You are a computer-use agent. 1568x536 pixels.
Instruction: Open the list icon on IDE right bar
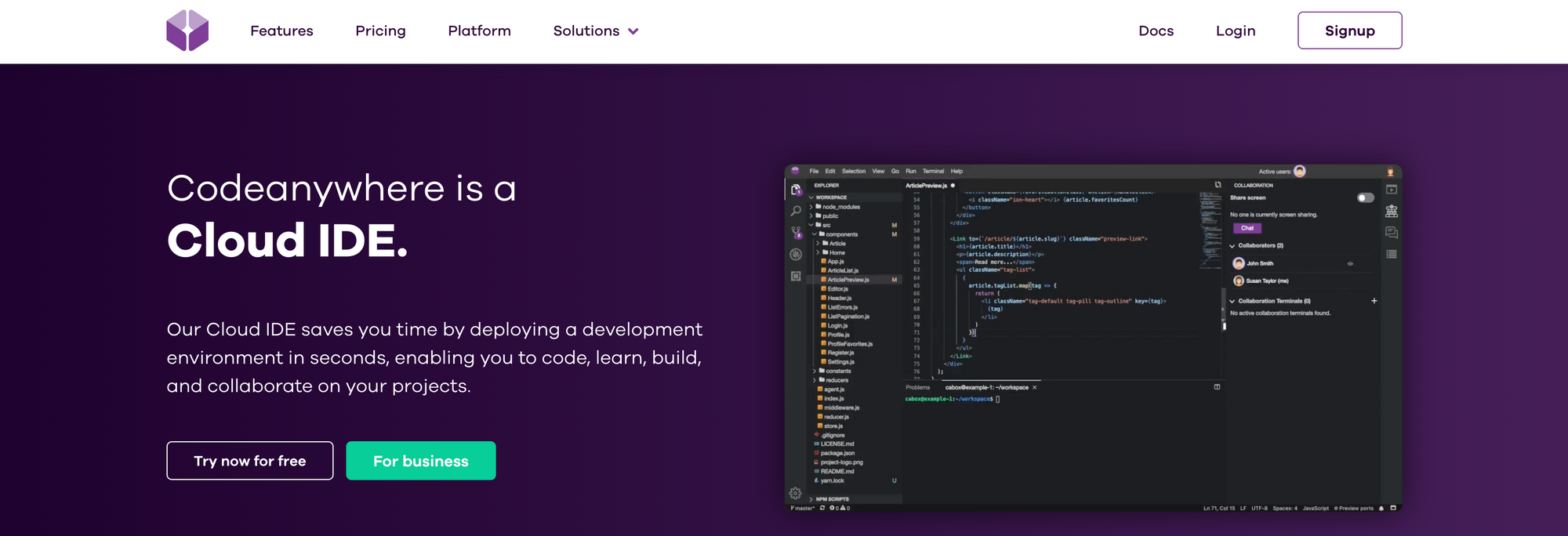1392,254
